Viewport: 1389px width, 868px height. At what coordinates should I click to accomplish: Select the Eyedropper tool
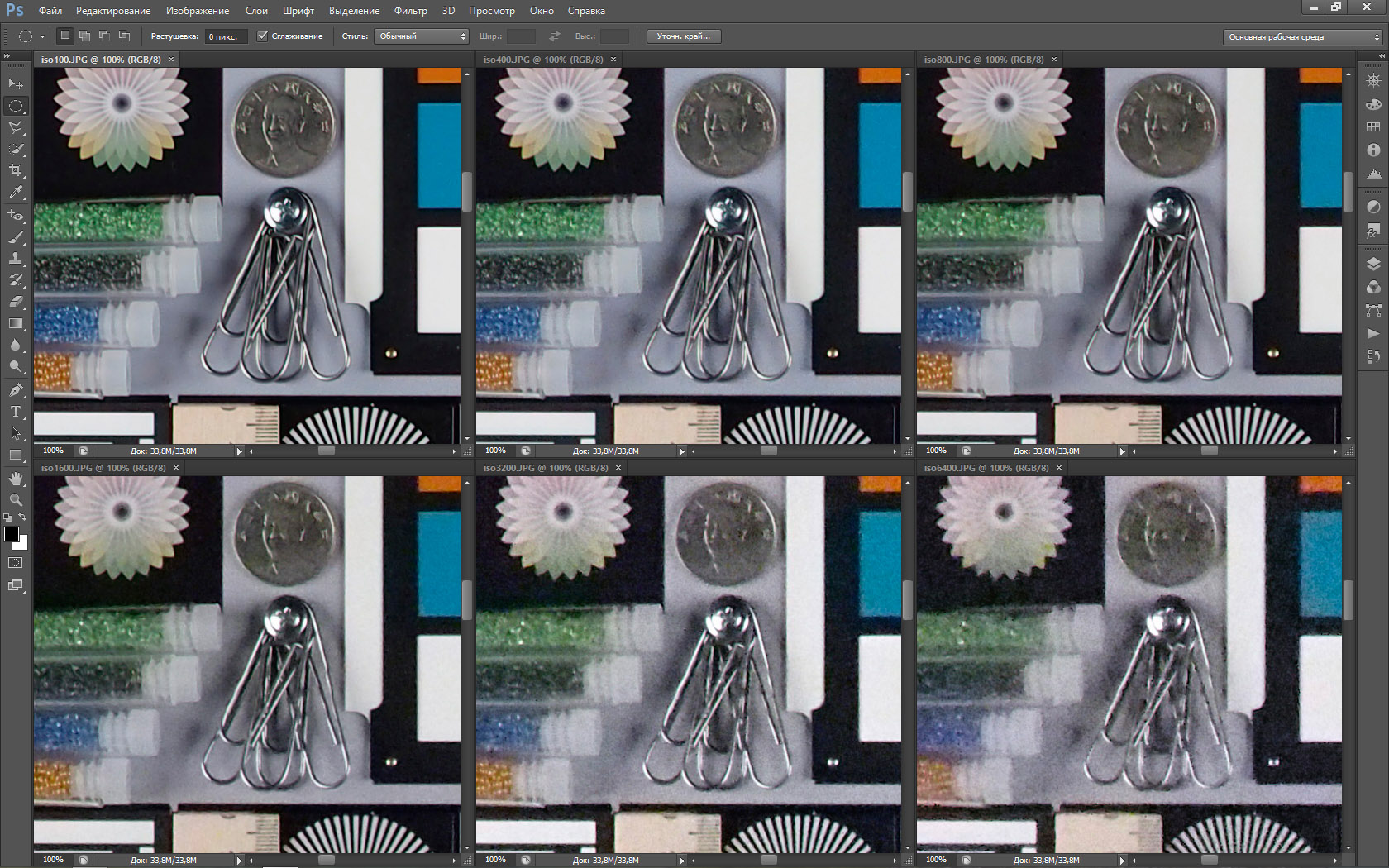(16, 192)
